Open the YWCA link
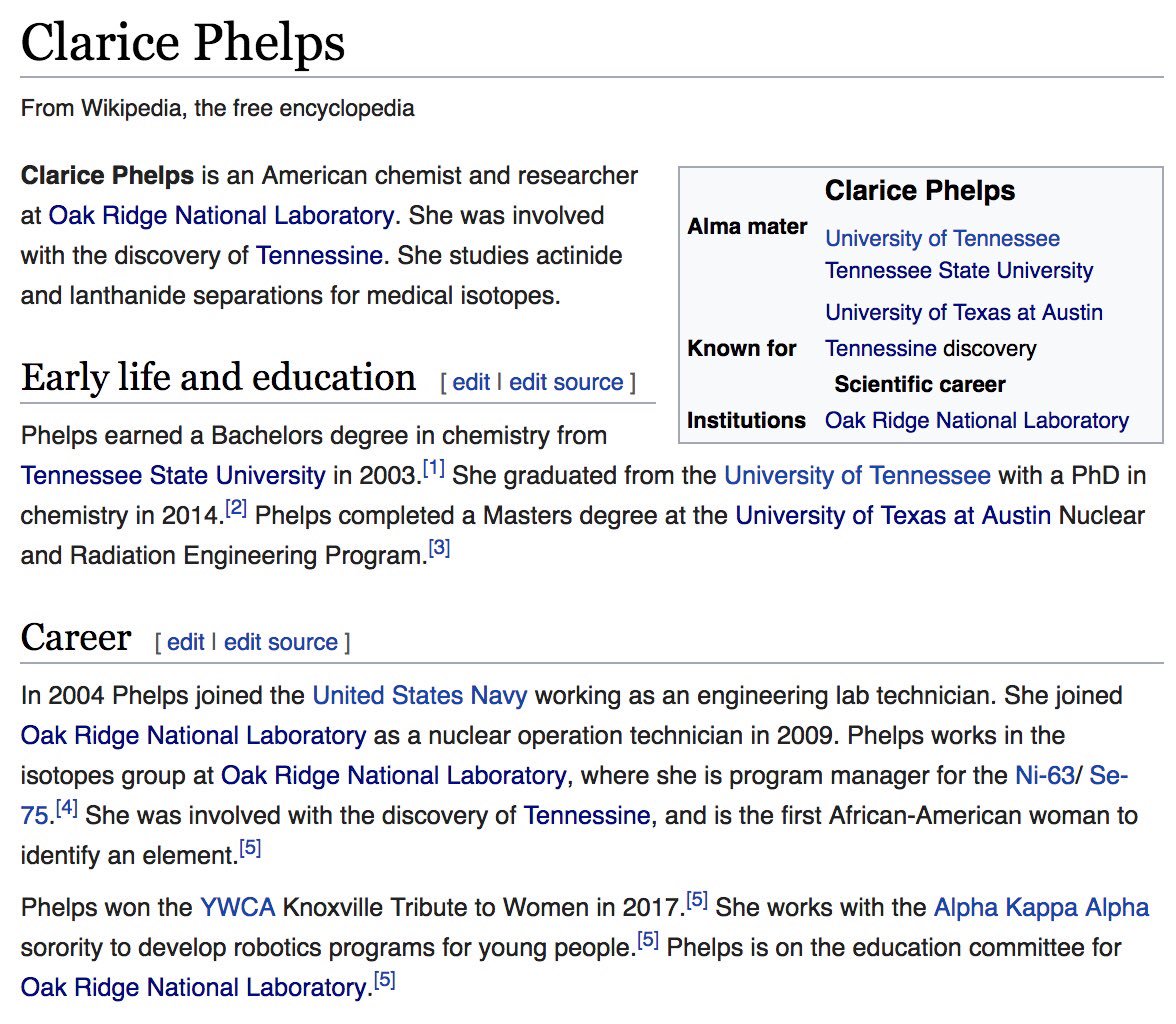The image size is (1176, 1024). tap(238, 908)
